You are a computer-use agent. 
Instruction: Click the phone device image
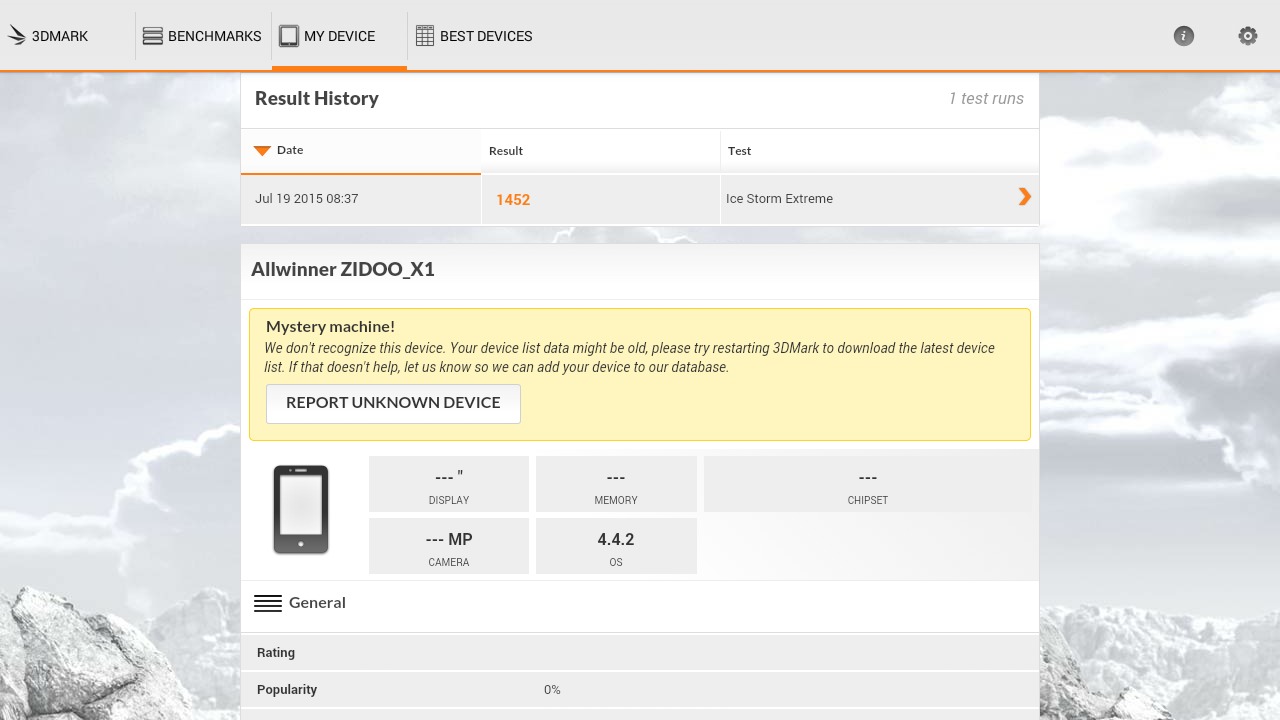301,510
